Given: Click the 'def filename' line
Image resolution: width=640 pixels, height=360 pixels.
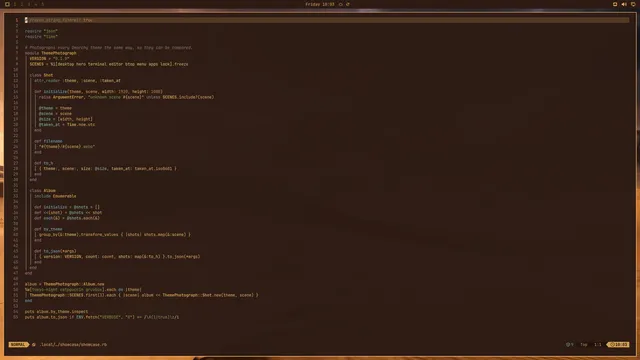Looking at the screenshot, I should [x=48, y=141].
